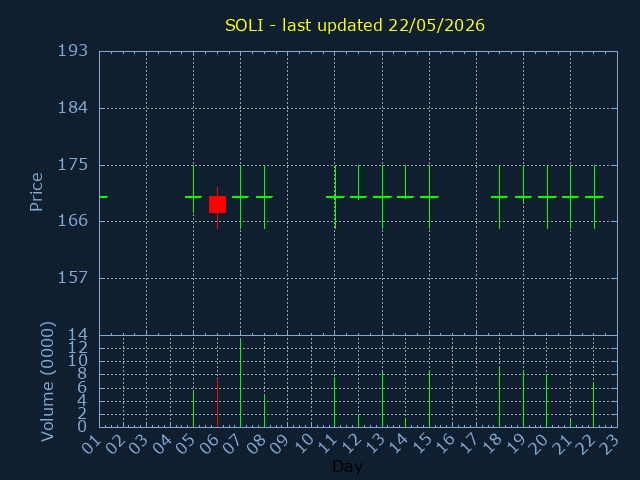Click day label 06 on x-axis
The height and width of the screenshot is (480, 640).
tap(209, 443)
